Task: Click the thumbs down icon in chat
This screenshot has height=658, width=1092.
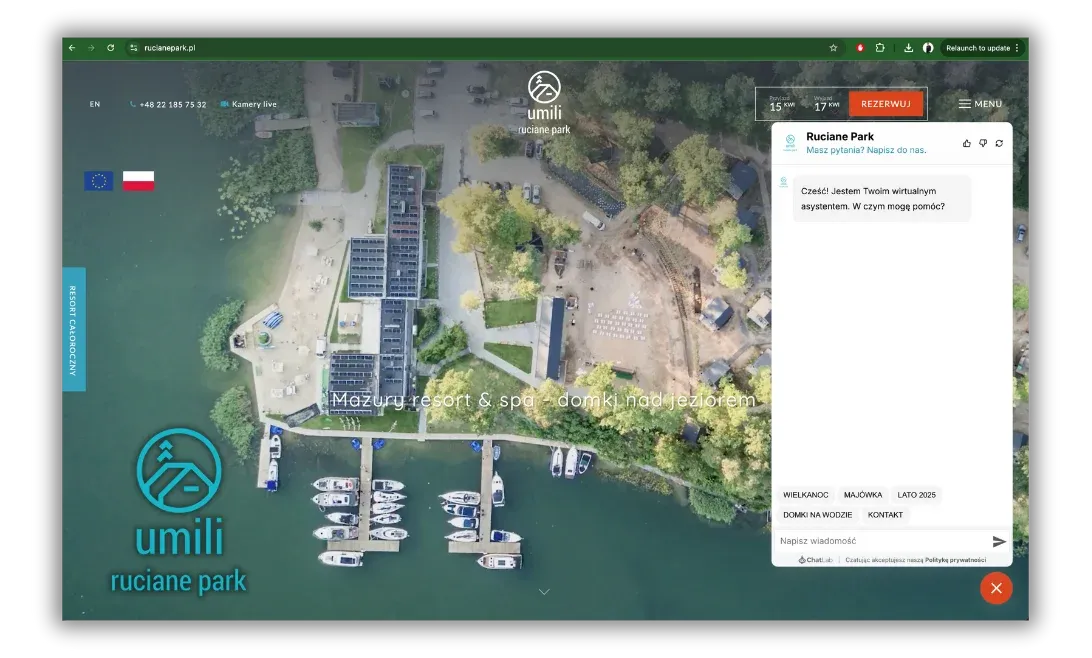Action: [983, 143]
